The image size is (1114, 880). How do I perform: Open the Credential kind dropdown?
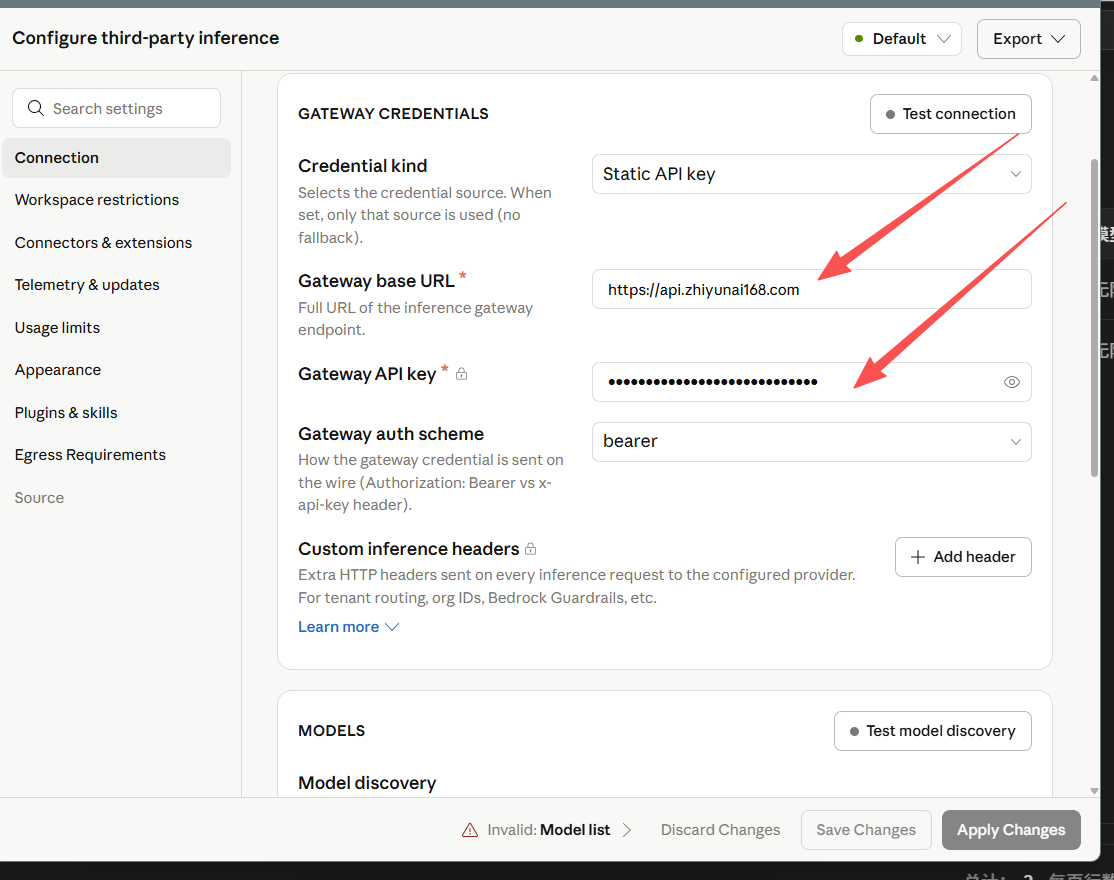coord(811,174)
